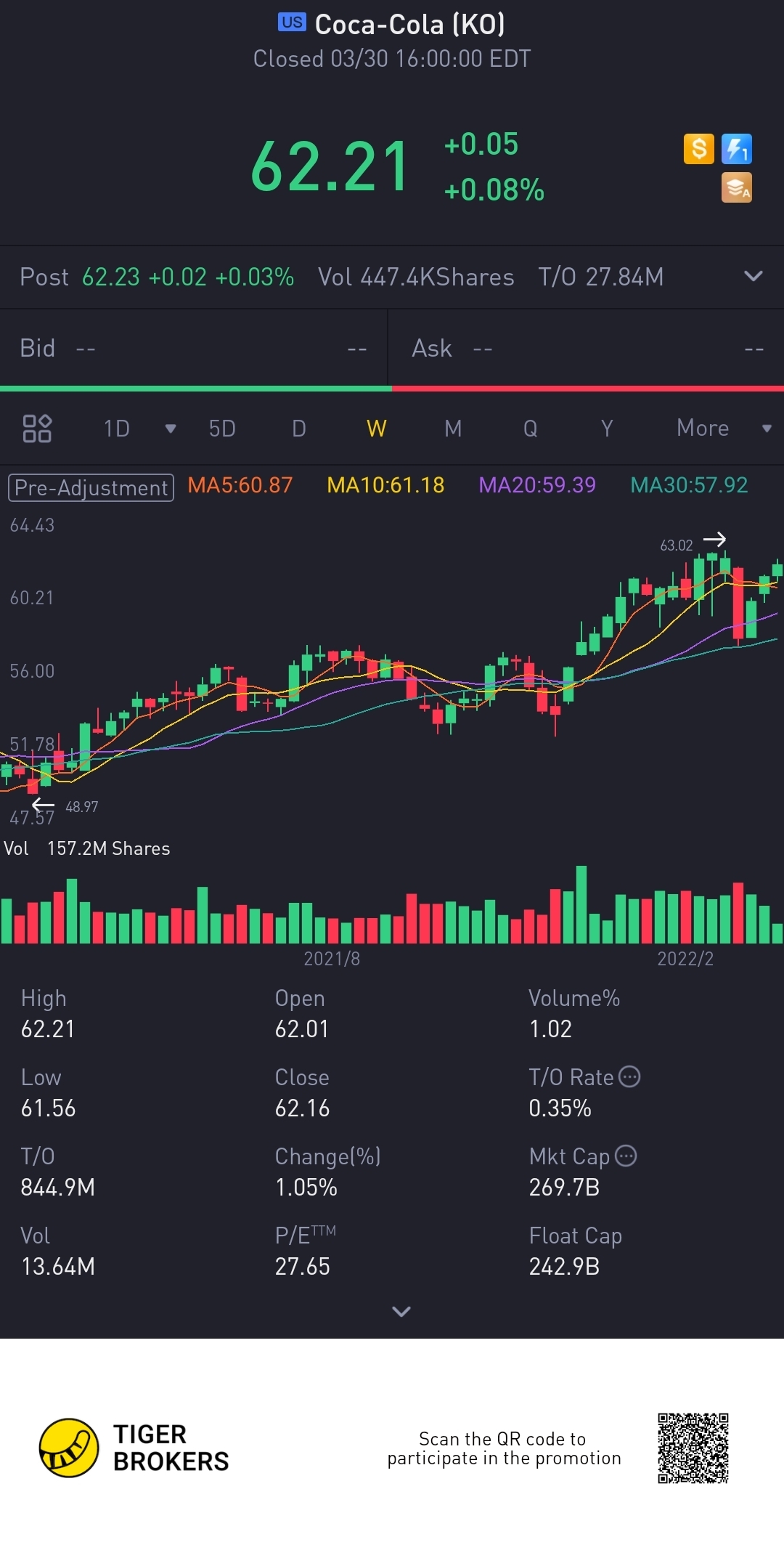Tap the yellow dollar sign badge icon
This screenshot has width=784, height=1558.
(x=698, y=149)
